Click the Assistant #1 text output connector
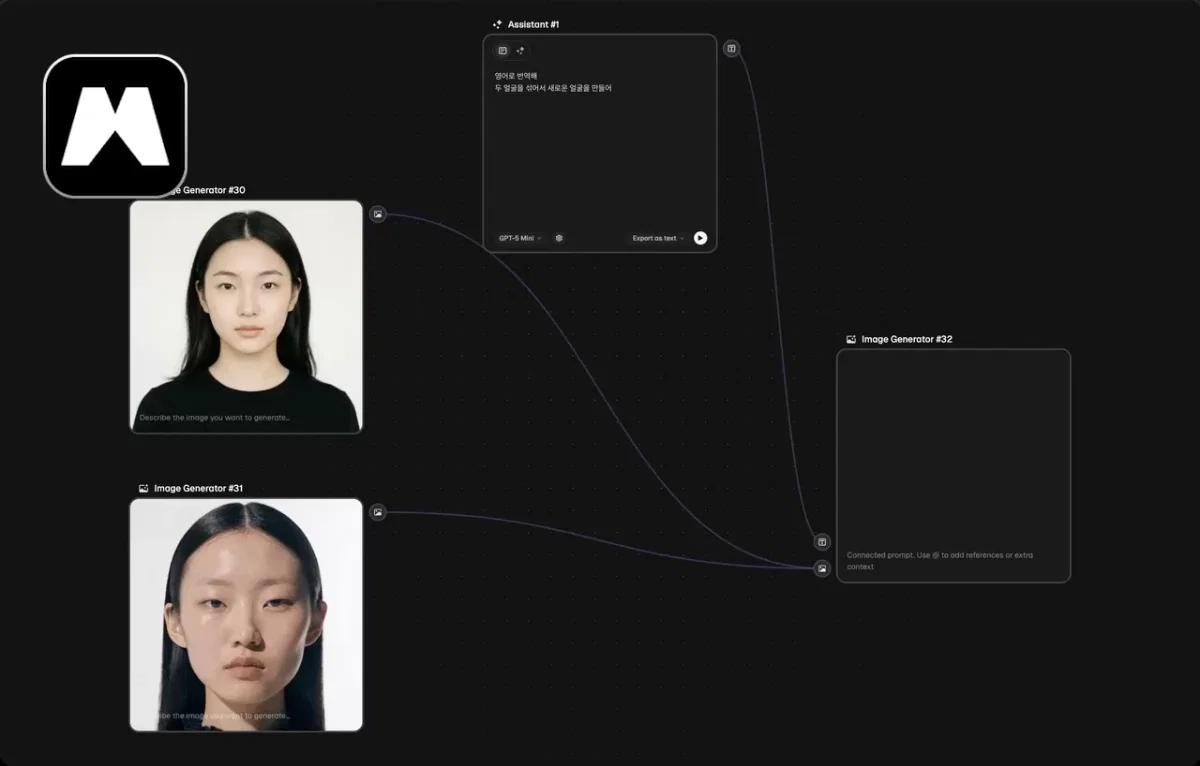This screenshot has width=1200, height=766. (x=732, y=48)
